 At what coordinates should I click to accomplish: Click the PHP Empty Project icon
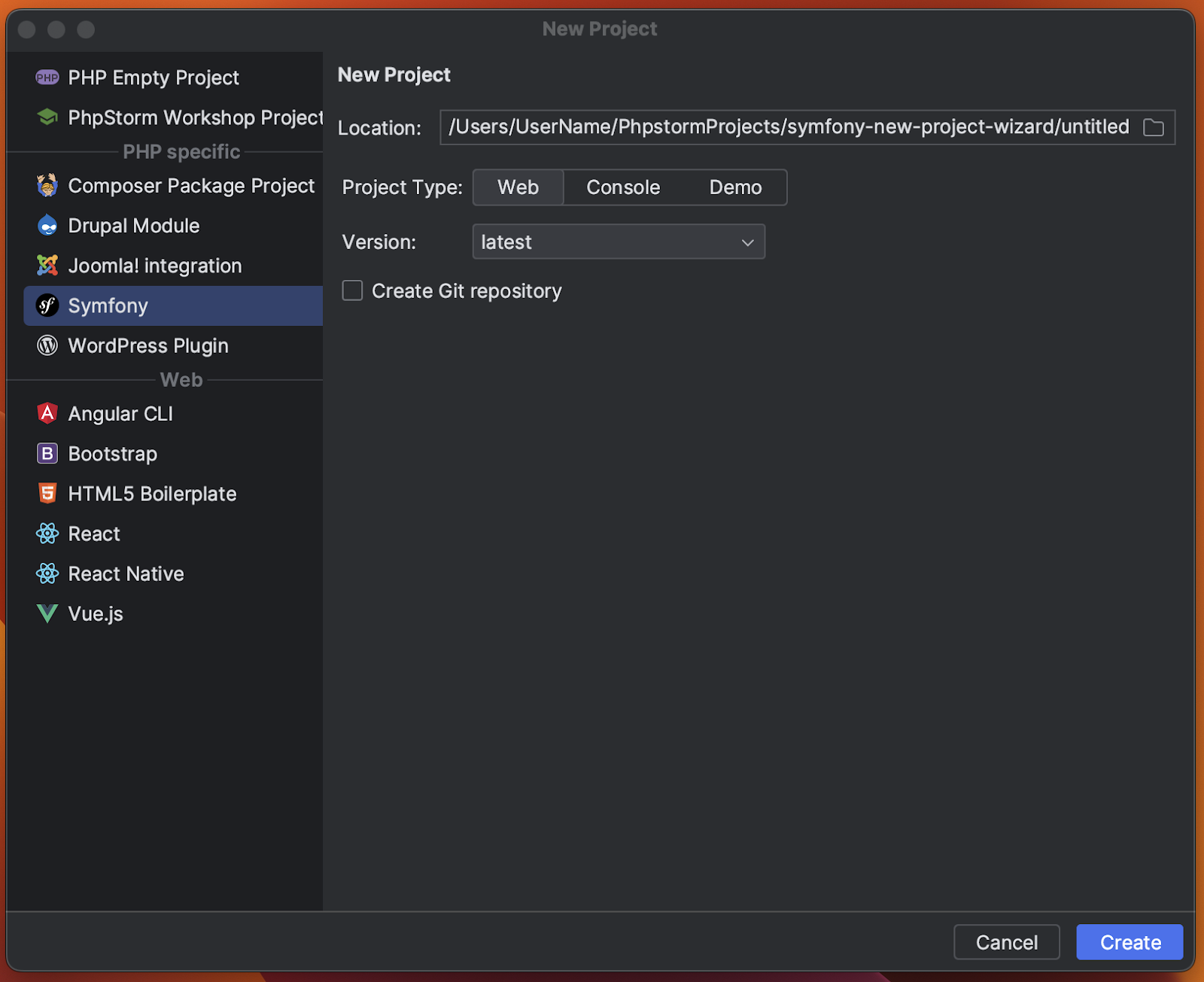47,78
